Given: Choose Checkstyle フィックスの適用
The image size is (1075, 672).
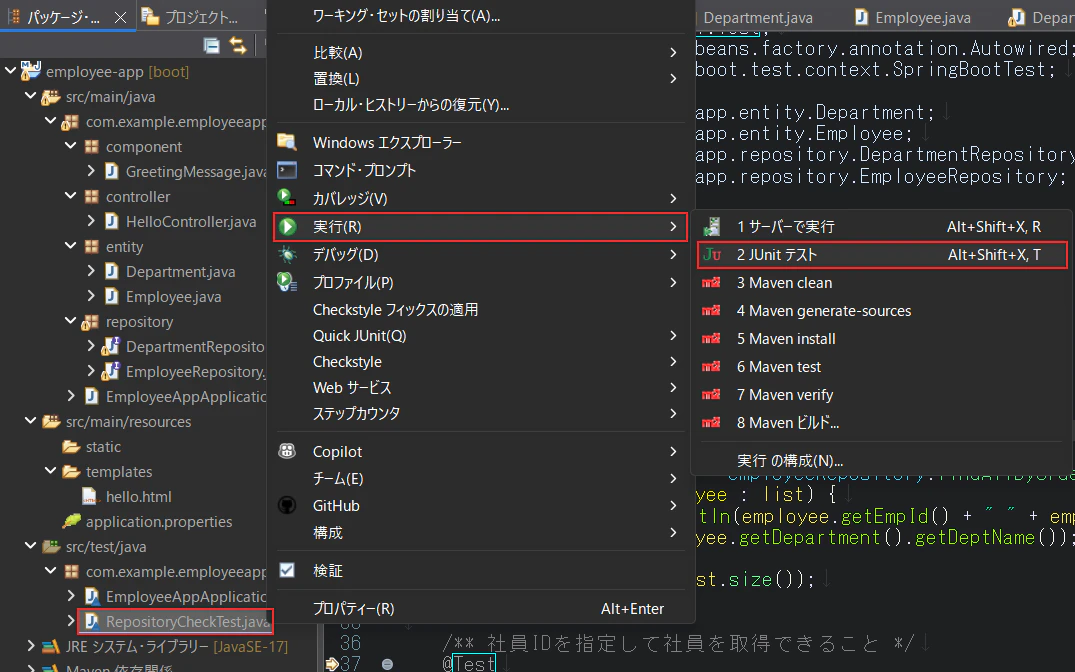Looking at the screenshot, I should click(480, 310).
